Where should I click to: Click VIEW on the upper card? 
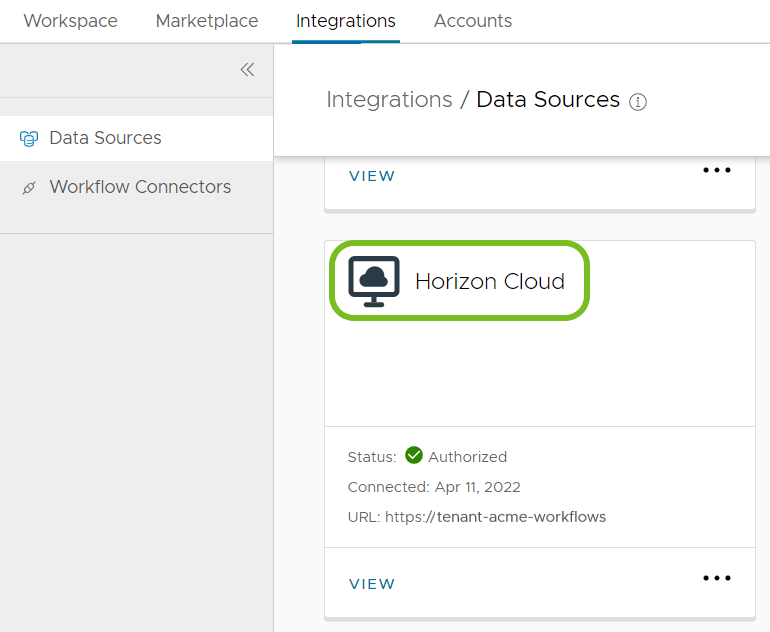point(372,176)
